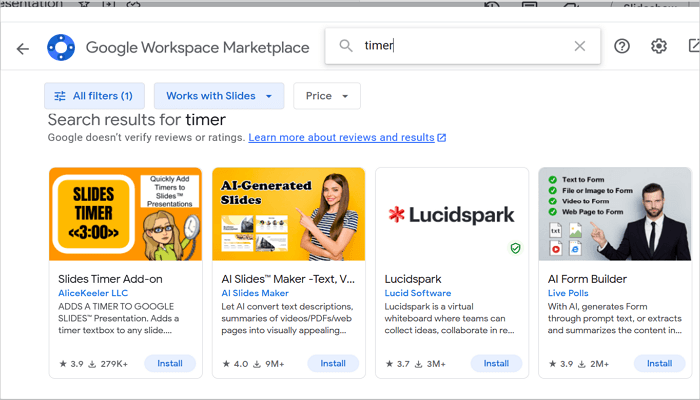Open the Slides Timer Add-on thumbnail

pyautogui.click(x=125, y=214)
